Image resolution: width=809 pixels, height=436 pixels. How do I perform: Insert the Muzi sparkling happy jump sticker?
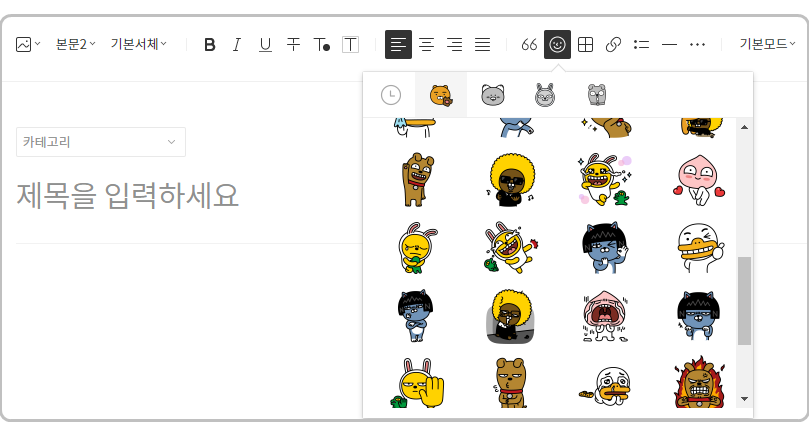(604, 180)
